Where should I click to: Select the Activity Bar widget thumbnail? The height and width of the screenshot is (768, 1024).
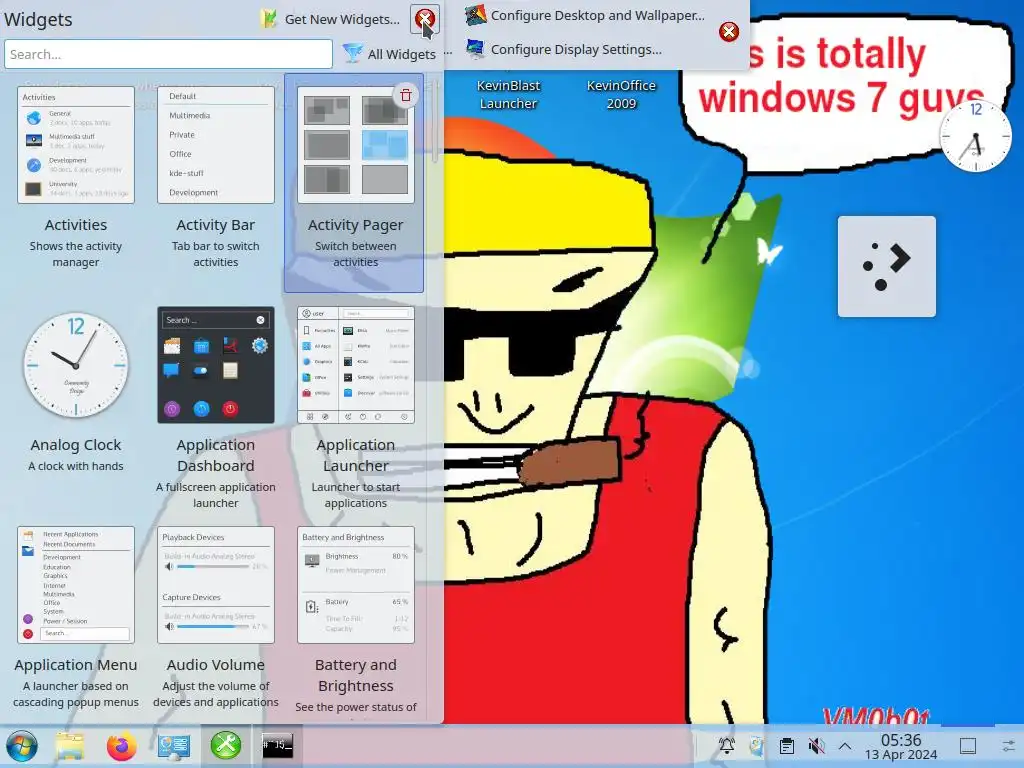point(216,145)
